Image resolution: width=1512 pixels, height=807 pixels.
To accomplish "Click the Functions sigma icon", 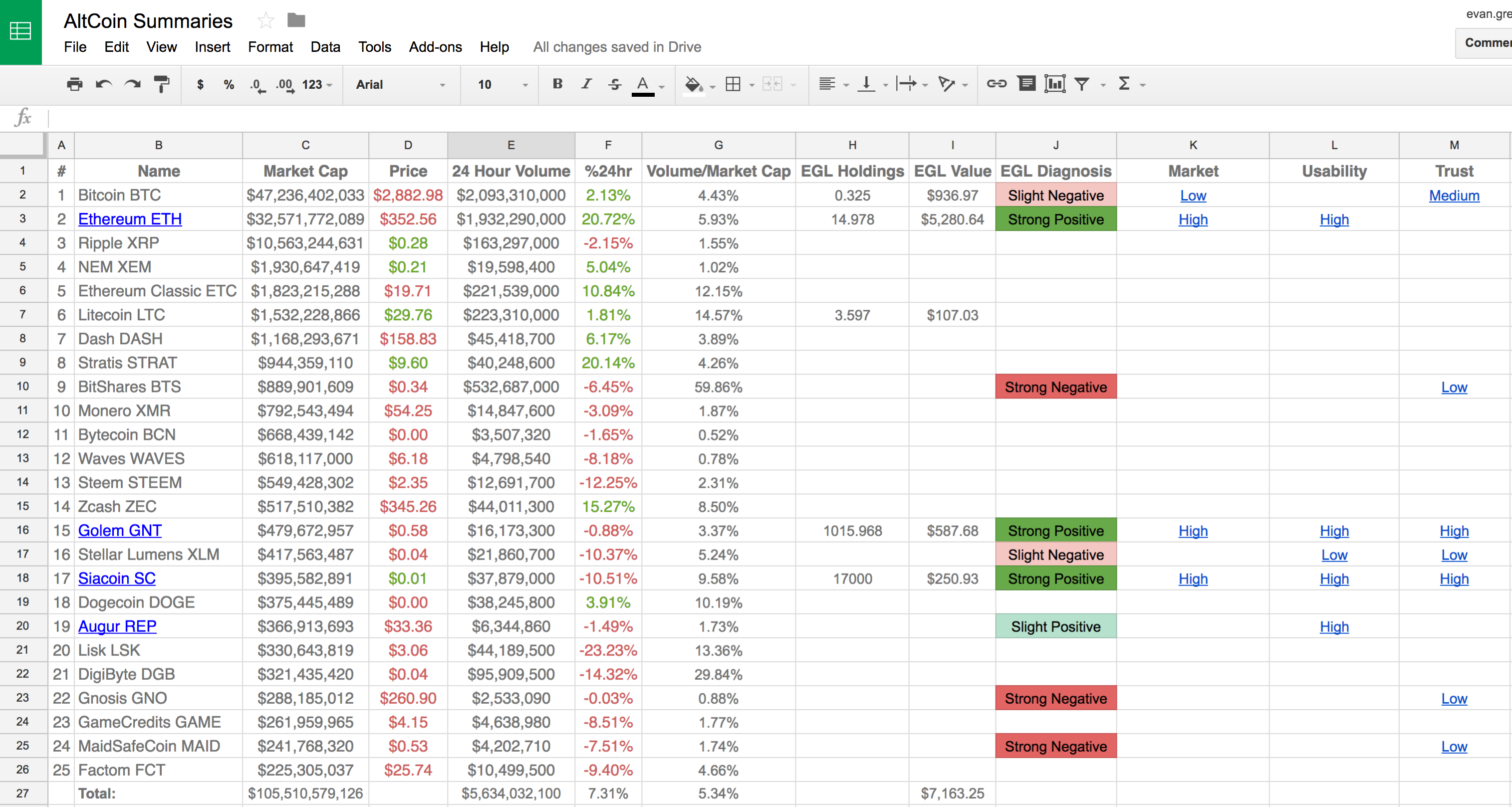I will (x=1124, y=84).
